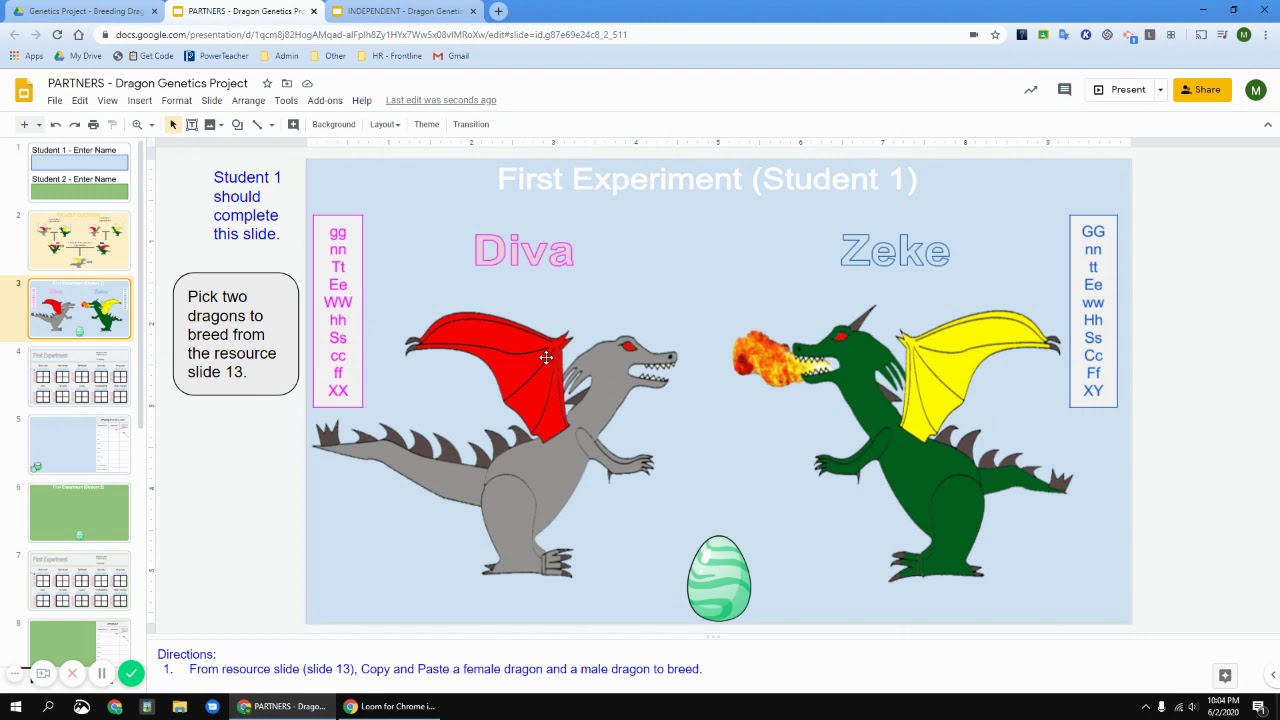The image size is (1280, 720).
Task: Open the activity dashboard trend icon
Action: 1031,90
